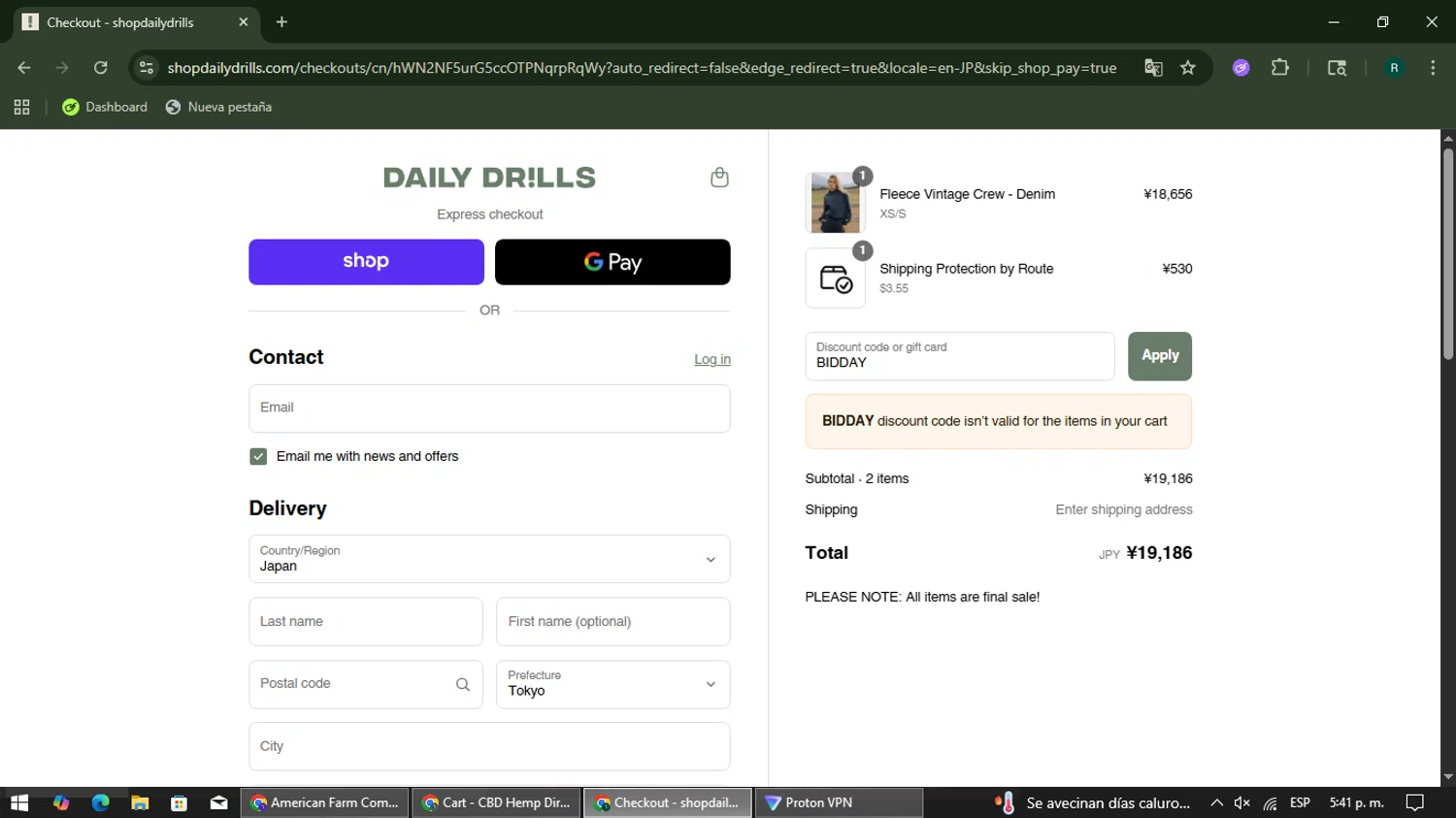Apply the BIDDAY discount code
The height and width of the screenshot is (818, 1456).
click(1160, 356)
